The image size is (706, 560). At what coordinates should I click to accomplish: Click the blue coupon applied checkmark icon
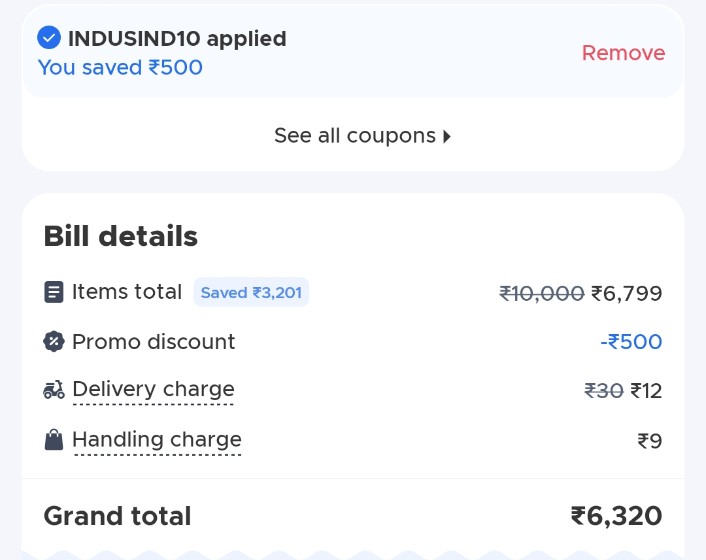point(49,38)
